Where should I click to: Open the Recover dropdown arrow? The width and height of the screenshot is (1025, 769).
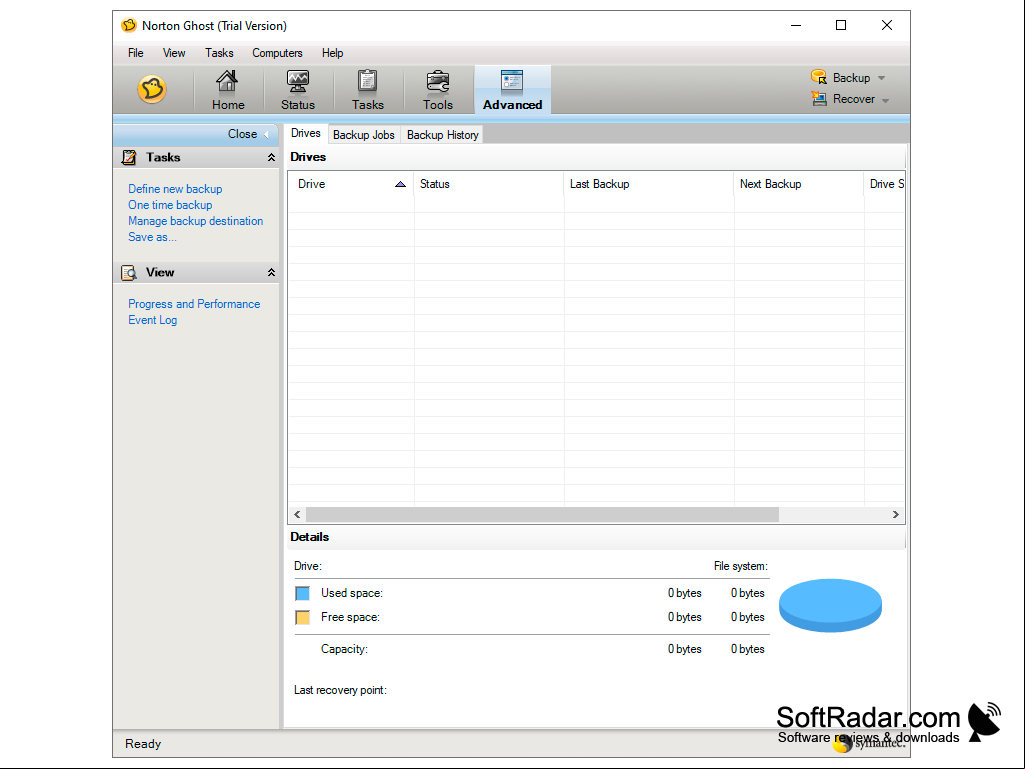(x=886, y=100)
